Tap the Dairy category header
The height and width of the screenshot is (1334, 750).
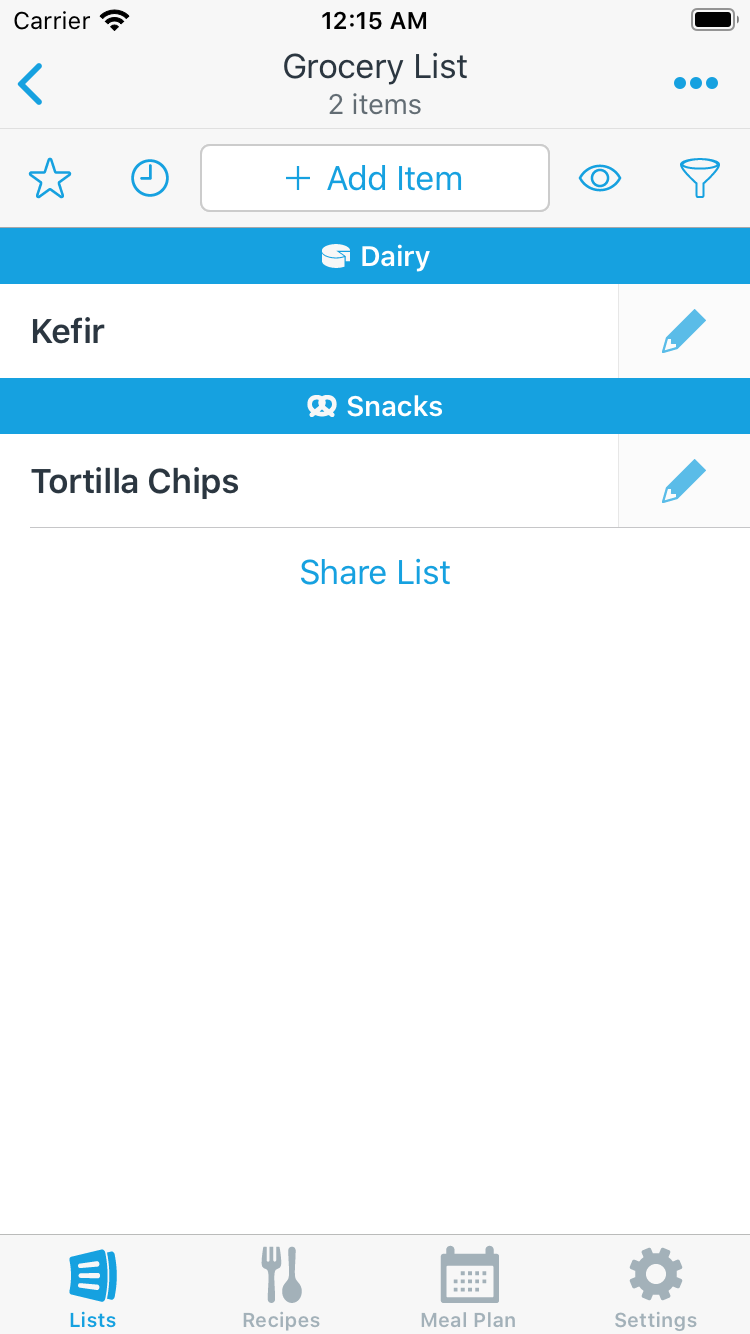coord(375,257)
